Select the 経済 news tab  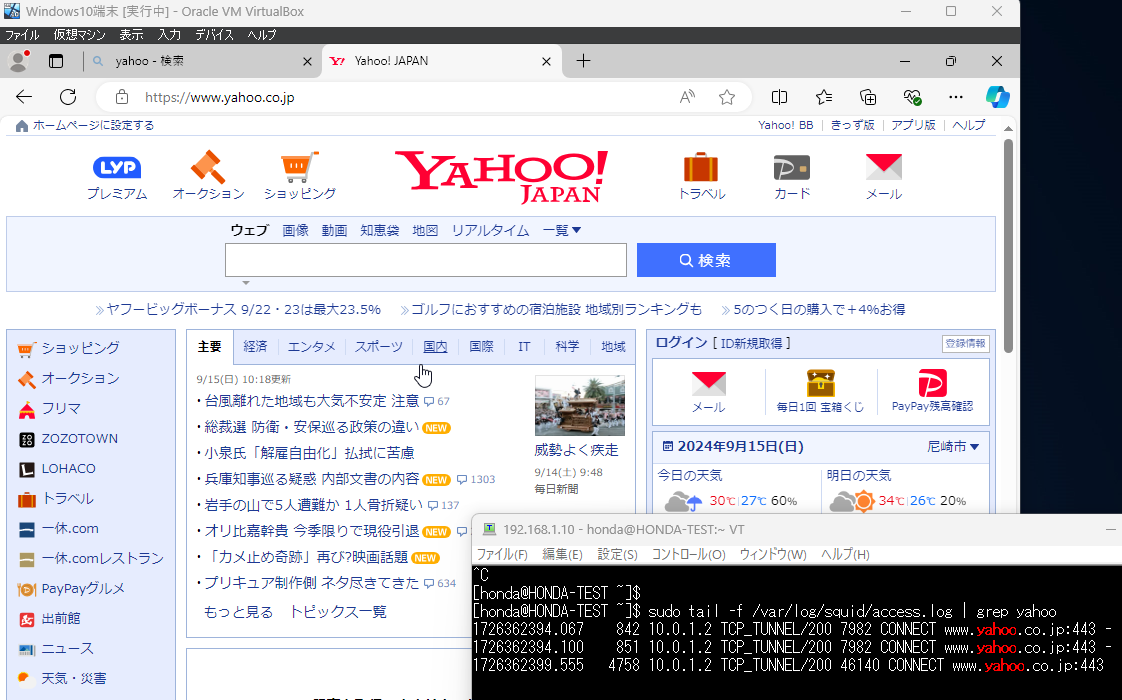pyautogui.click(x=255, y=346)
